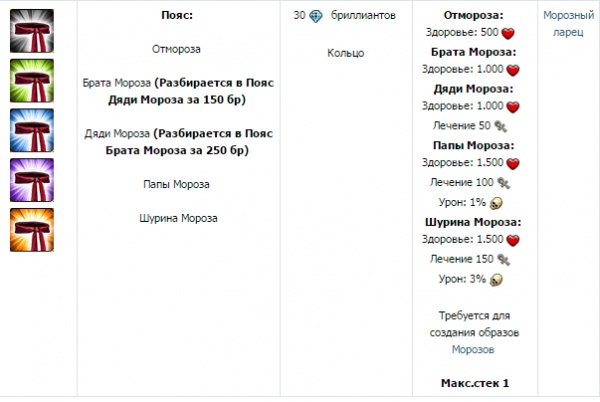Click the green-background belt icon
This screenshot has width=600, height=402.
pos(33,81)
